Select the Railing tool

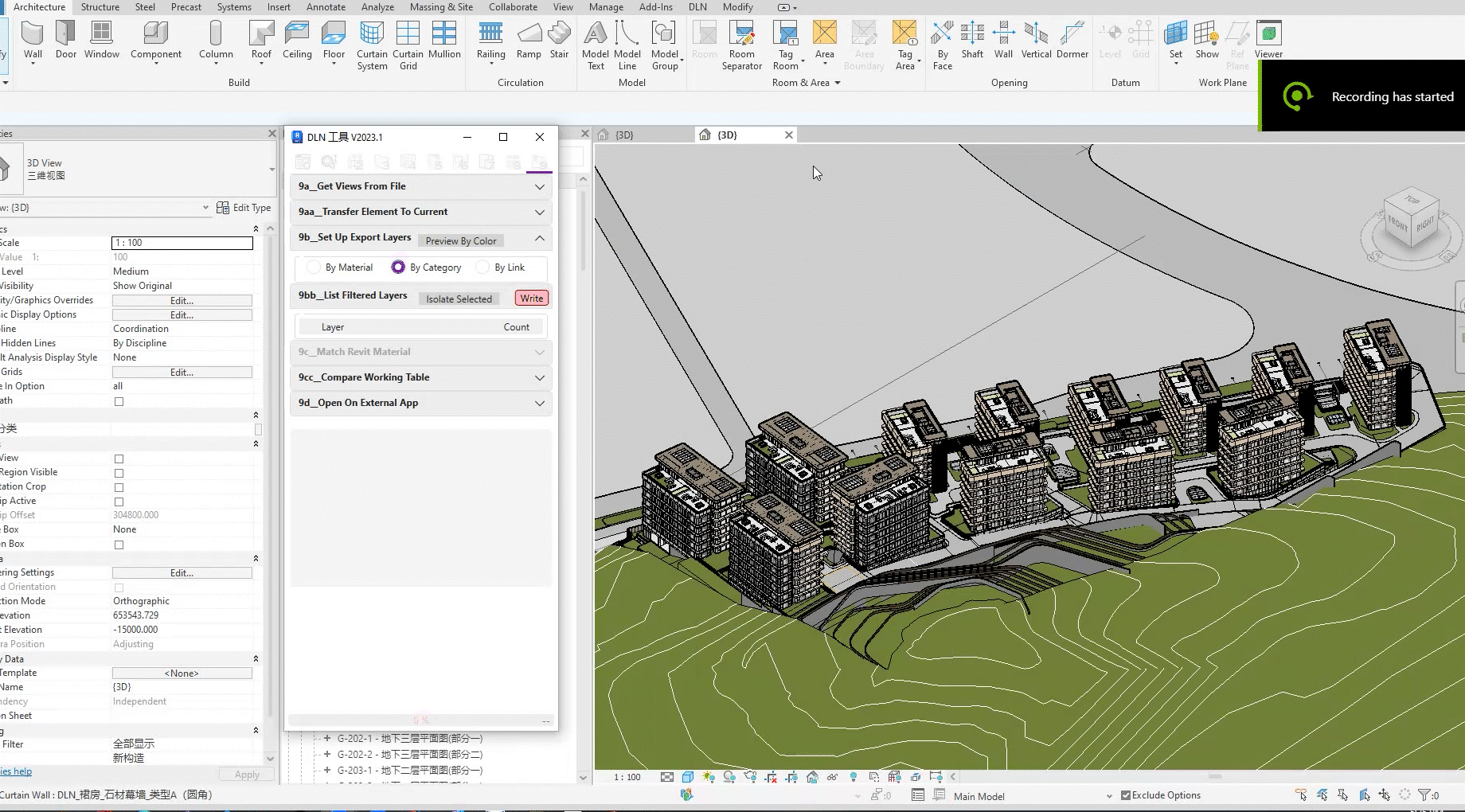(x=491, y=41)
